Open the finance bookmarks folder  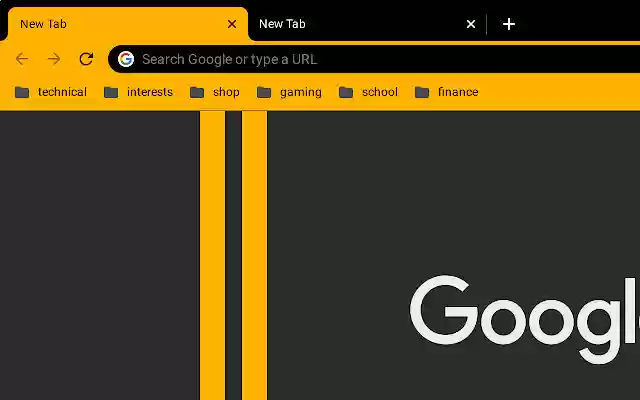coord(447,92)
